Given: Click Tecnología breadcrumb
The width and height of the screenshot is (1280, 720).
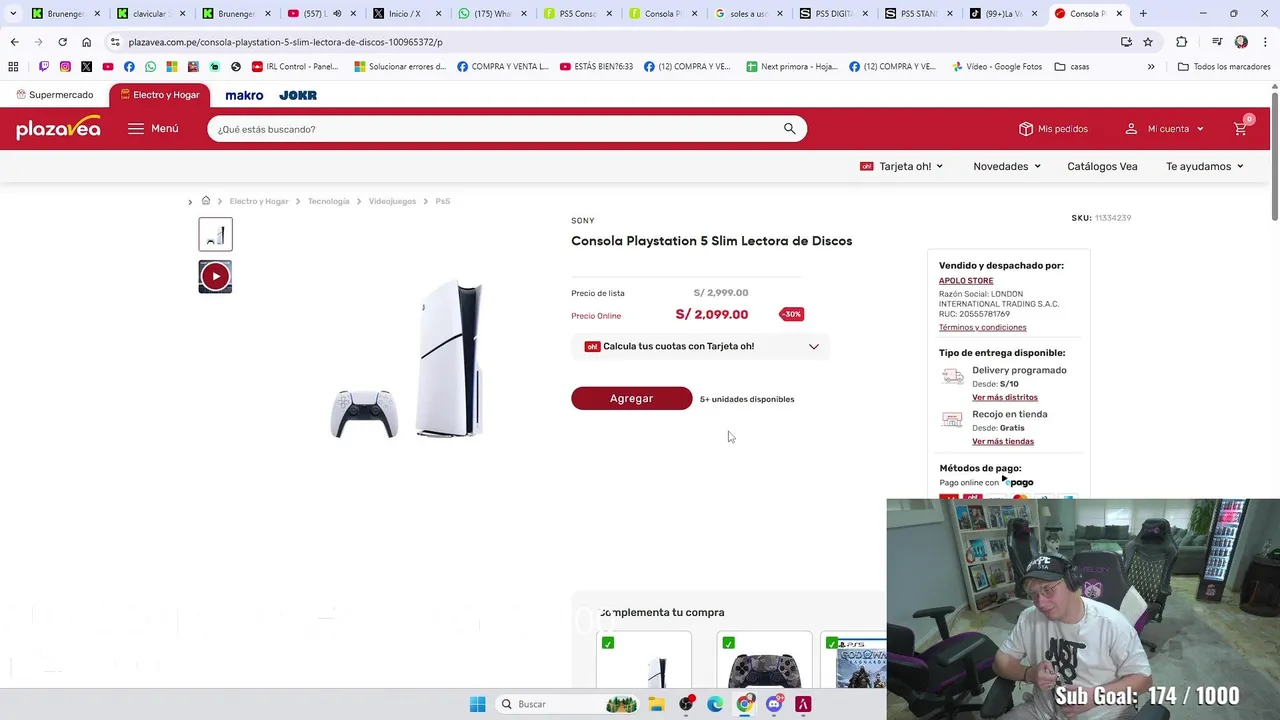Looking at the screenshot, I should [x=328, y=201].
